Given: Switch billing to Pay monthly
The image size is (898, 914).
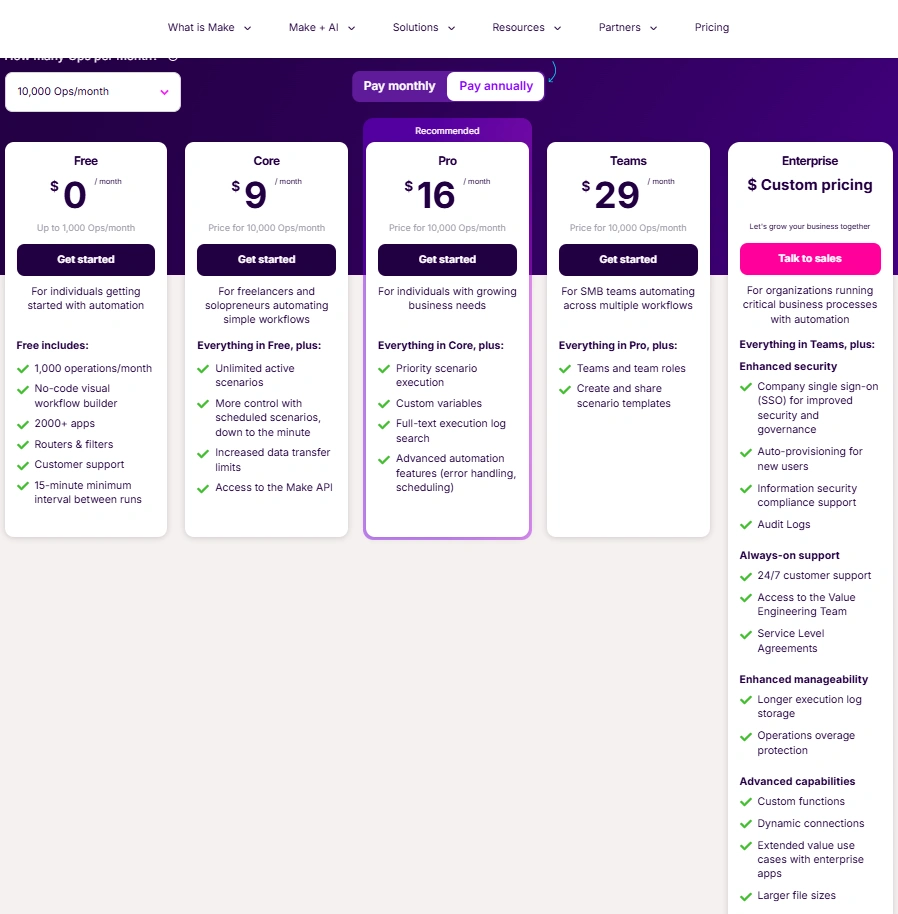Looking at the screenshot, I should click(399, 86).
